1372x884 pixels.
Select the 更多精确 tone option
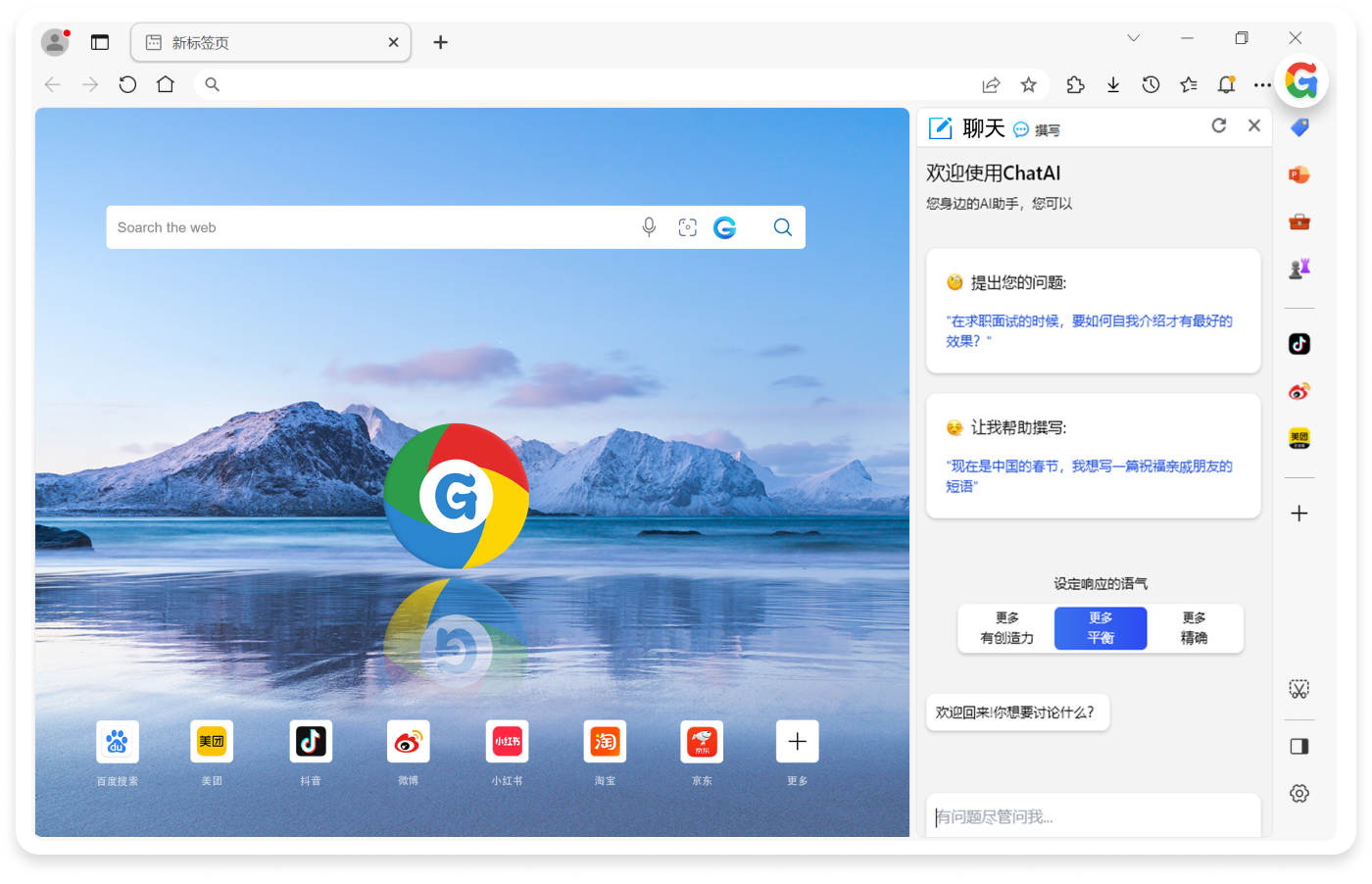click(x=1194, y=628)
